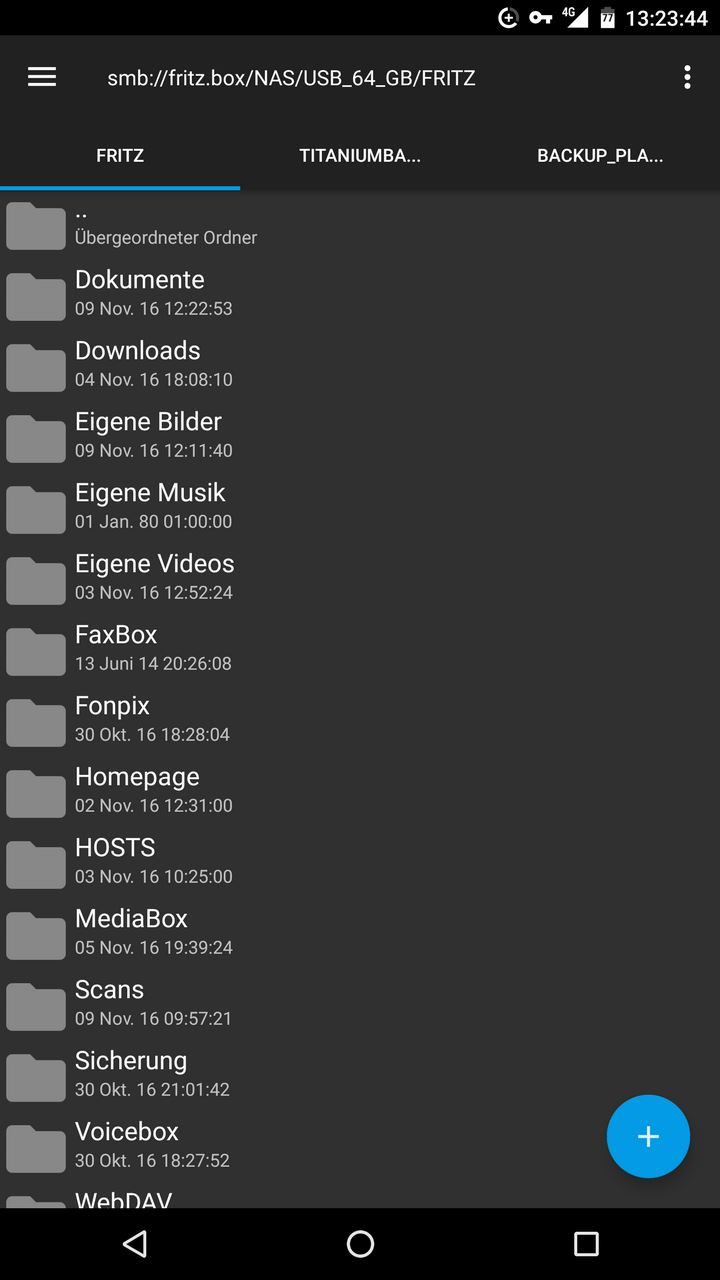720x1280 pixels.
Task: Click the FaxBox folder icon
Action: pos(36,651)
